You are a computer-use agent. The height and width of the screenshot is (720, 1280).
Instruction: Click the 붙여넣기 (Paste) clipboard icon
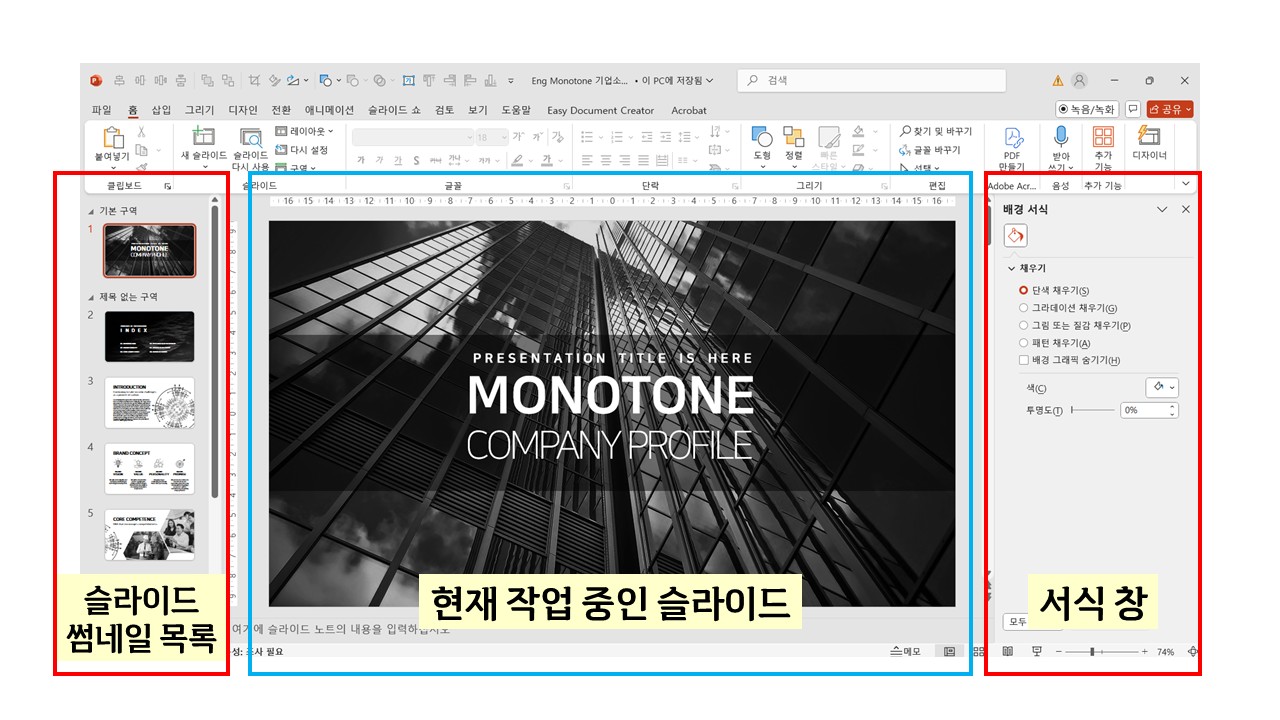coord(112,137)
